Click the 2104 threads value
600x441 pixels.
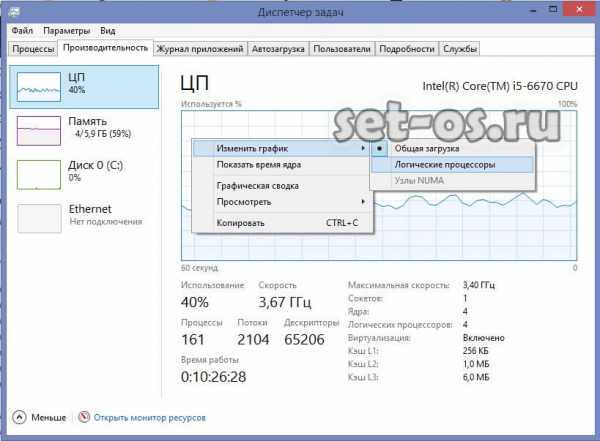(253, 340)
